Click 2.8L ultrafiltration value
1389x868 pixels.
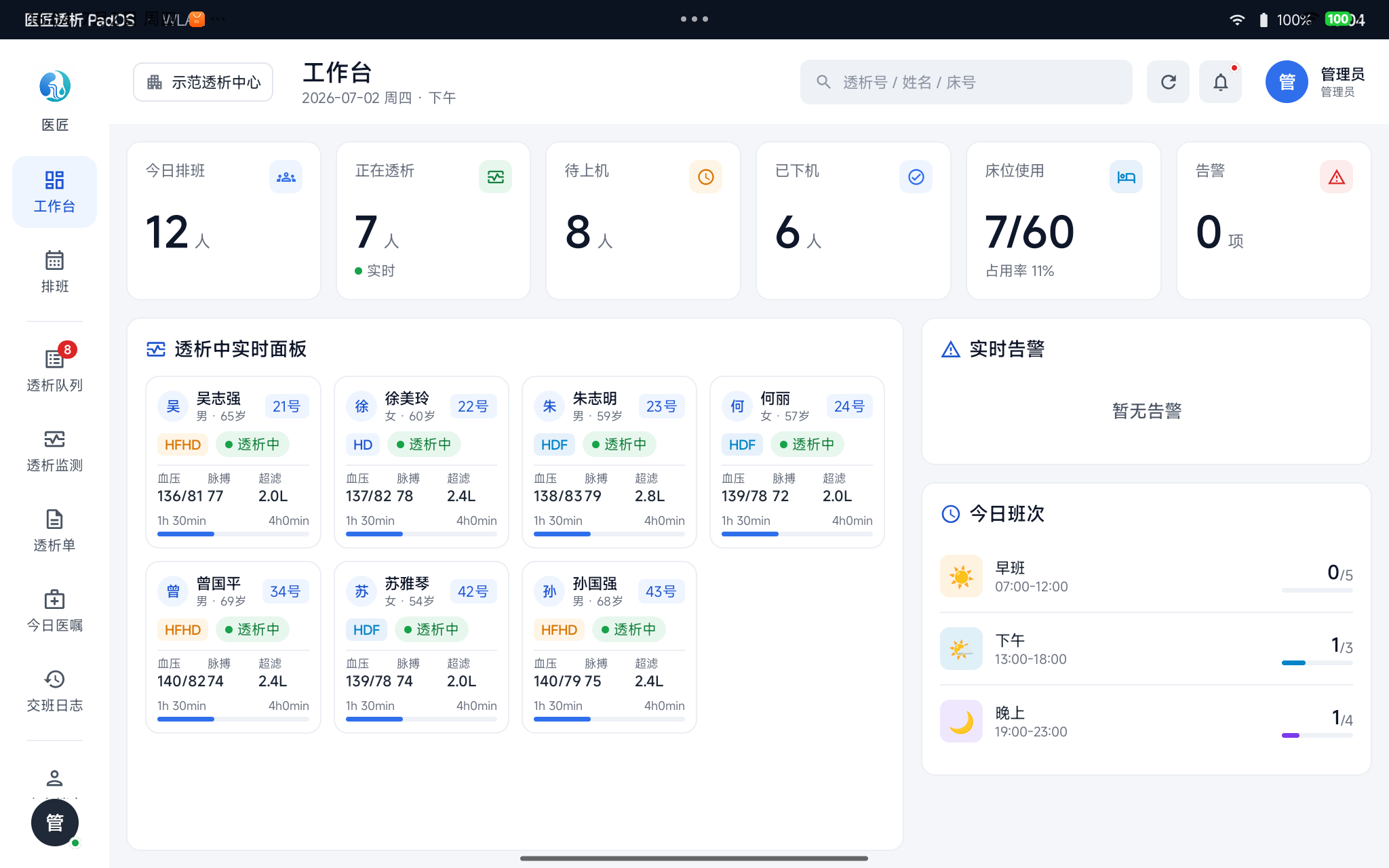(x=650, y=496)
